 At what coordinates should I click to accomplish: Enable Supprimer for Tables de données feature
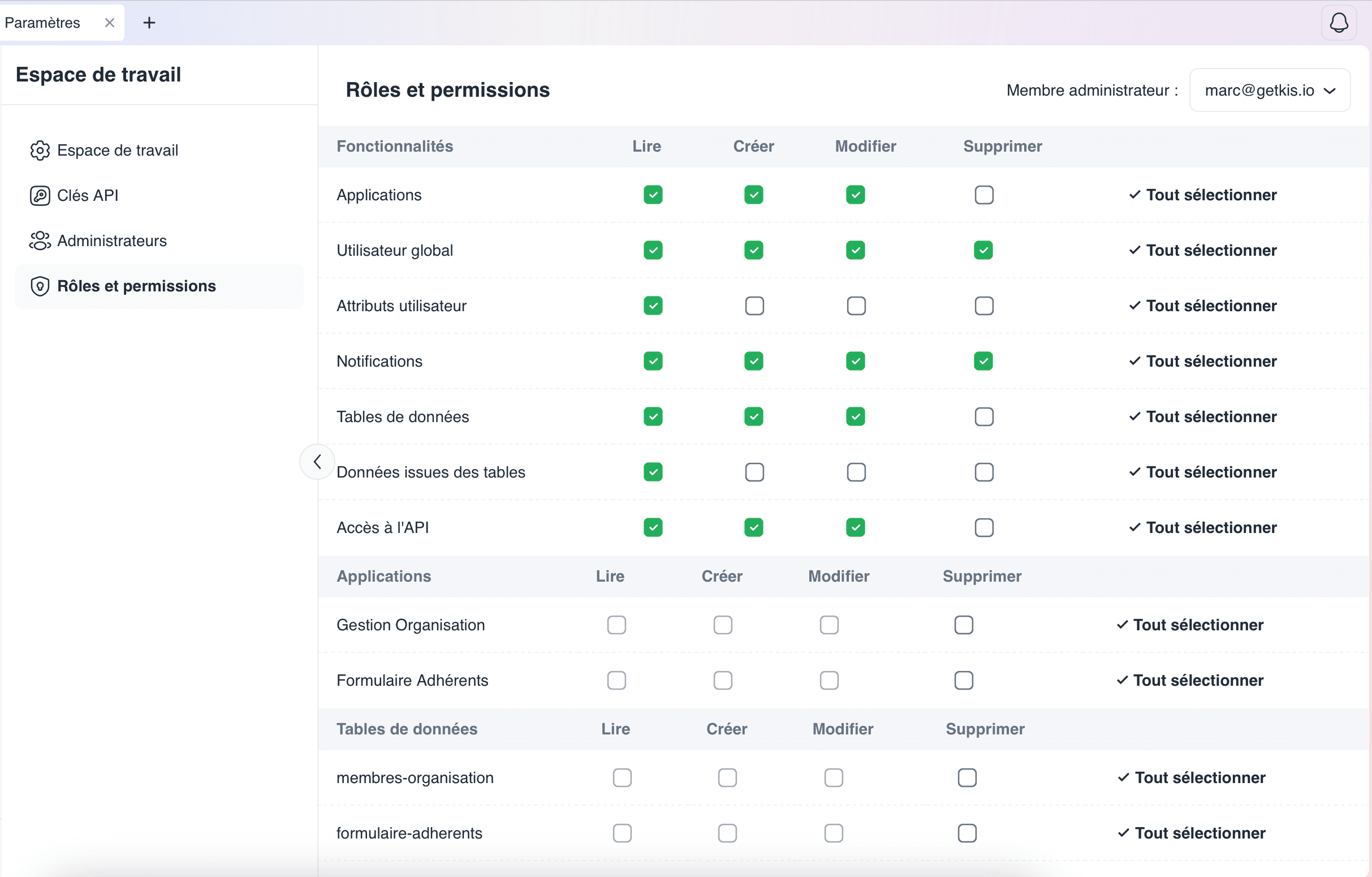click(x=984, y=417)
